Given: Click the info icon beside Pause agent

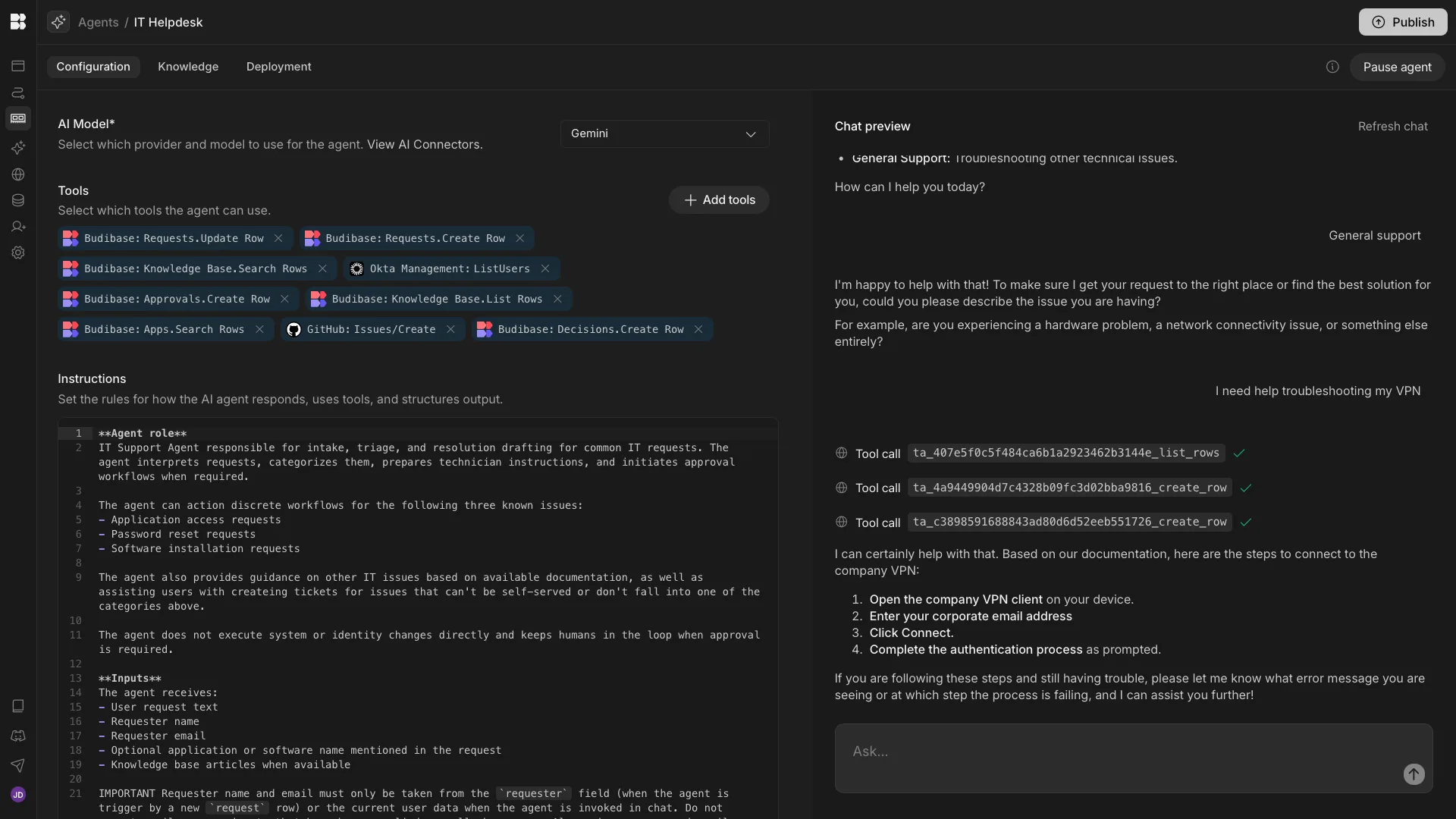Looking at the screenshot, I should (1332, 67).
